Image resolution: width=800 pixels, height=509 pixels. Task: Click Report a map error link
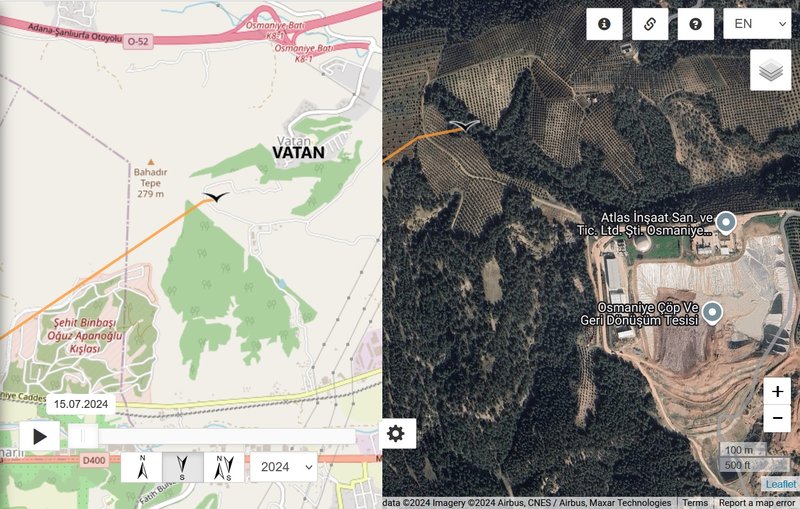757,503
